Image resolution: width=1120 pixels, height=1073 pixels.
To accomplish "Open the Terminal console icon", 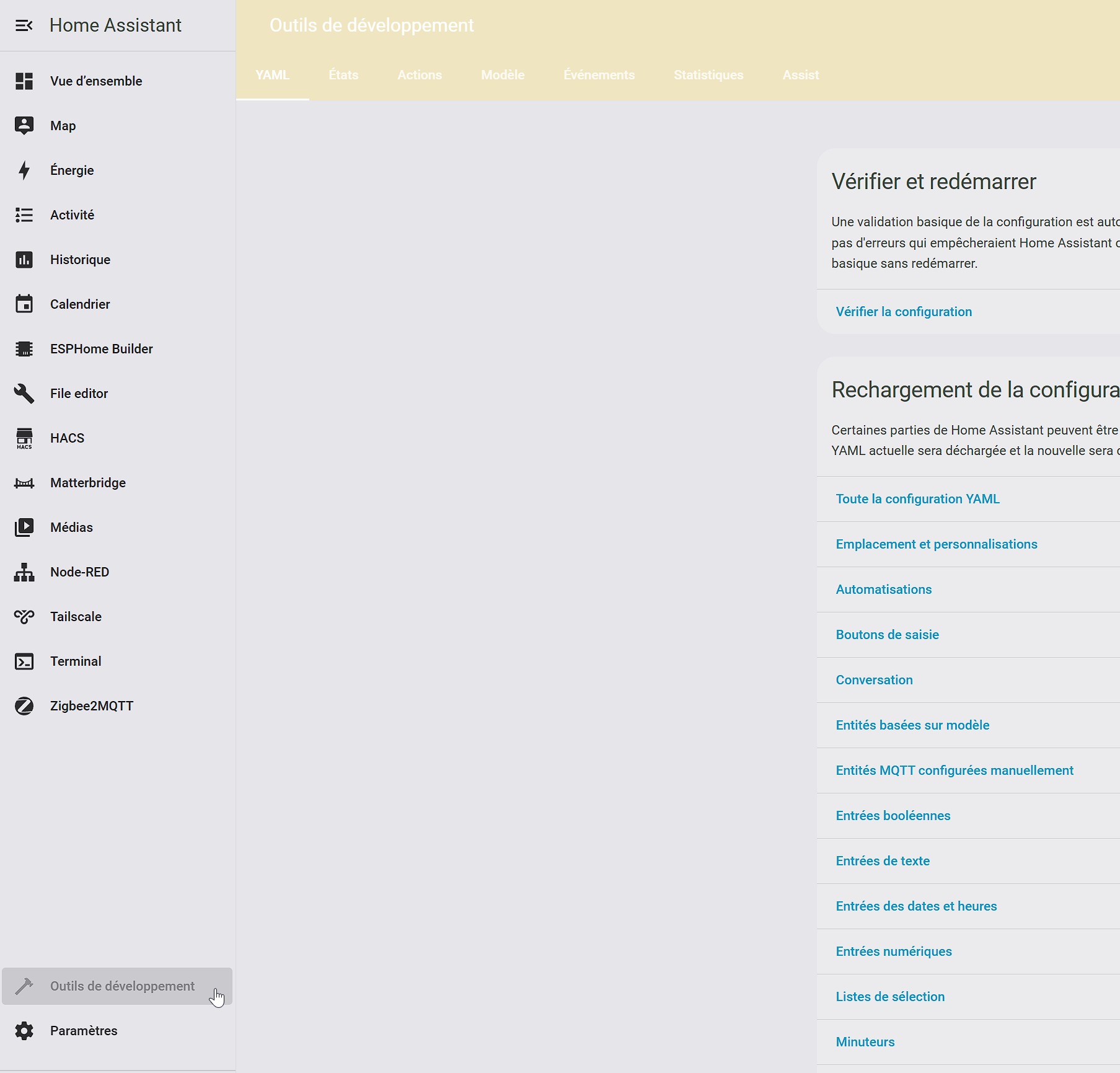I will (x=24, y=661).
